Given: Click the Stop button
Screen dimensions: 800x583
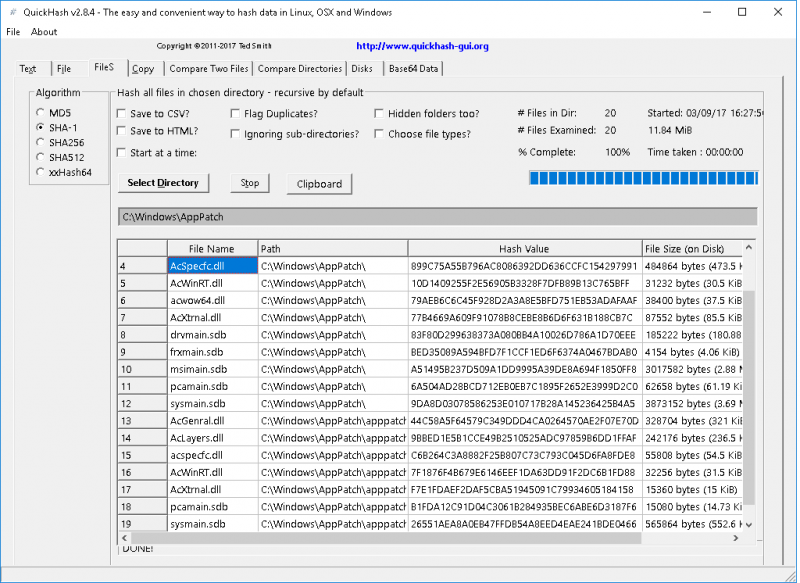Looking at the screenshot, I should tap(249, 183).
